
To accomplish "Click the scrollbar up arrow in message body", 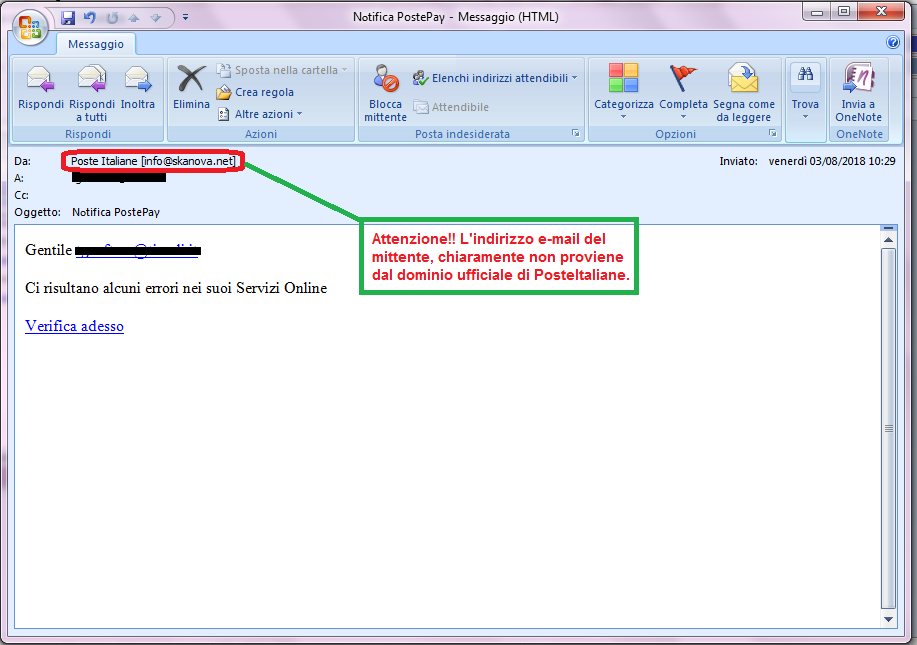I will point(888,240).
